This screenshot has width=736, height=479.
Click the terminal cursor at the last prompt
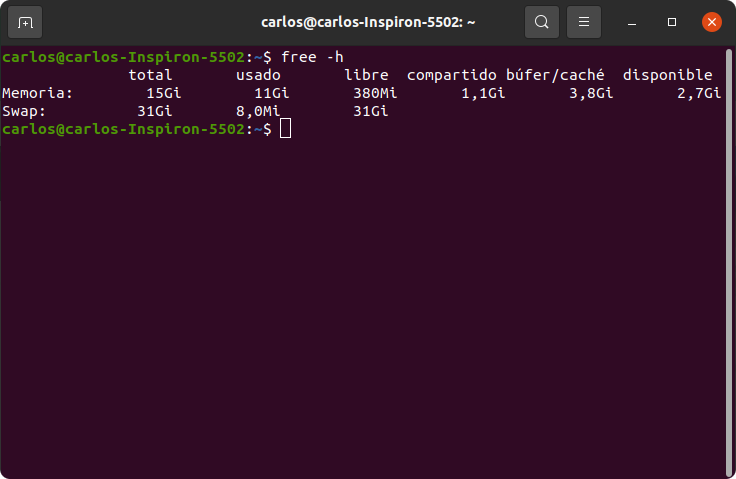click(x=285, y=129)
